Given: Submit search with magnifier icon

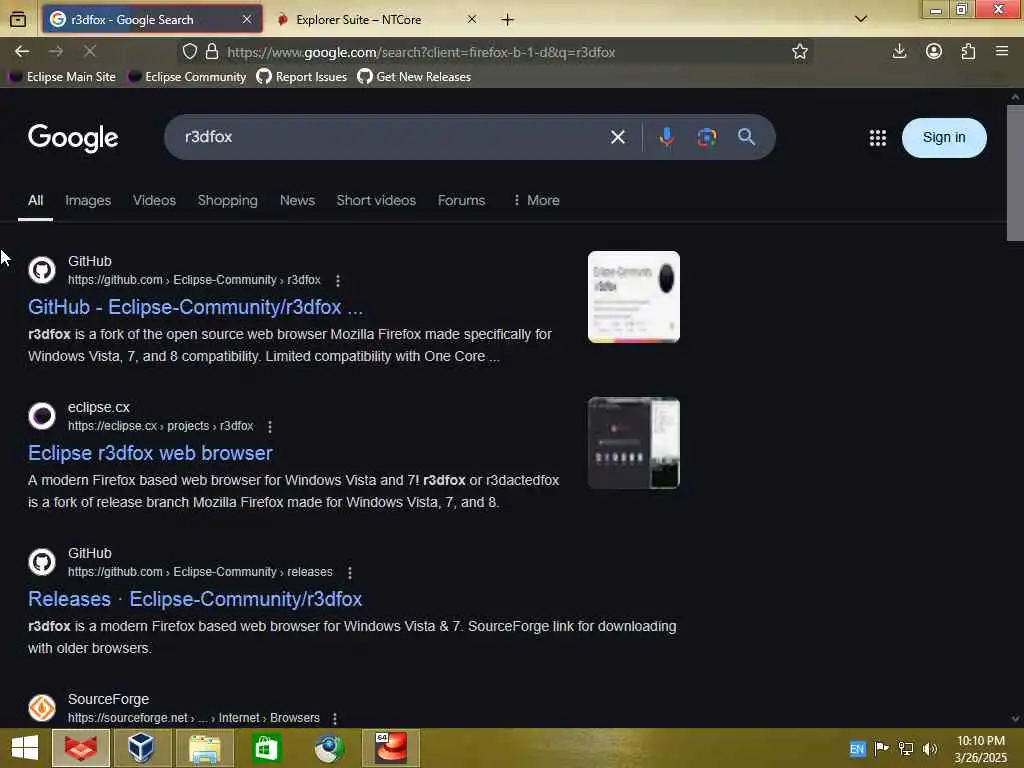Looking at the screenshot, I should click(746, 136).
